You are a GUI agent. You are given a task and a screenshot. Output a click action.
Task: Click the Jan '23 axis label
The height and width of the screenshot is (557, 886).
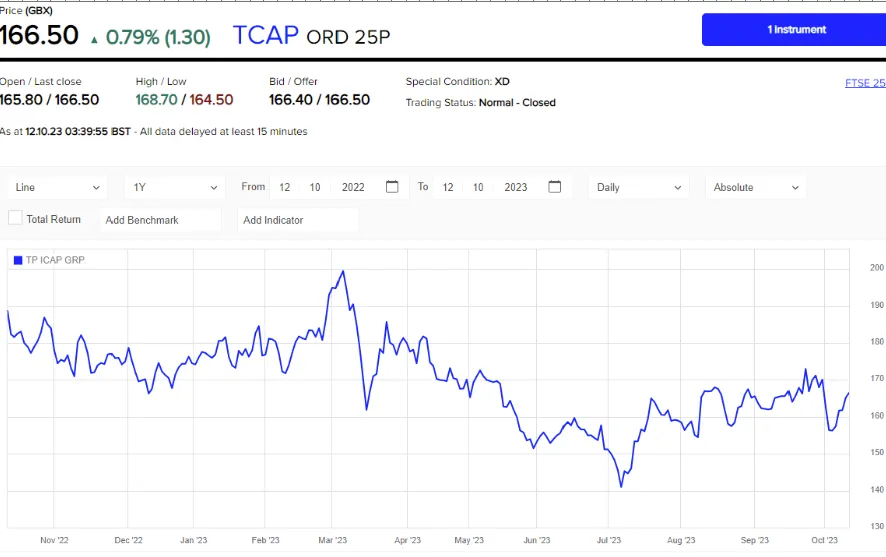pos(194,540)
